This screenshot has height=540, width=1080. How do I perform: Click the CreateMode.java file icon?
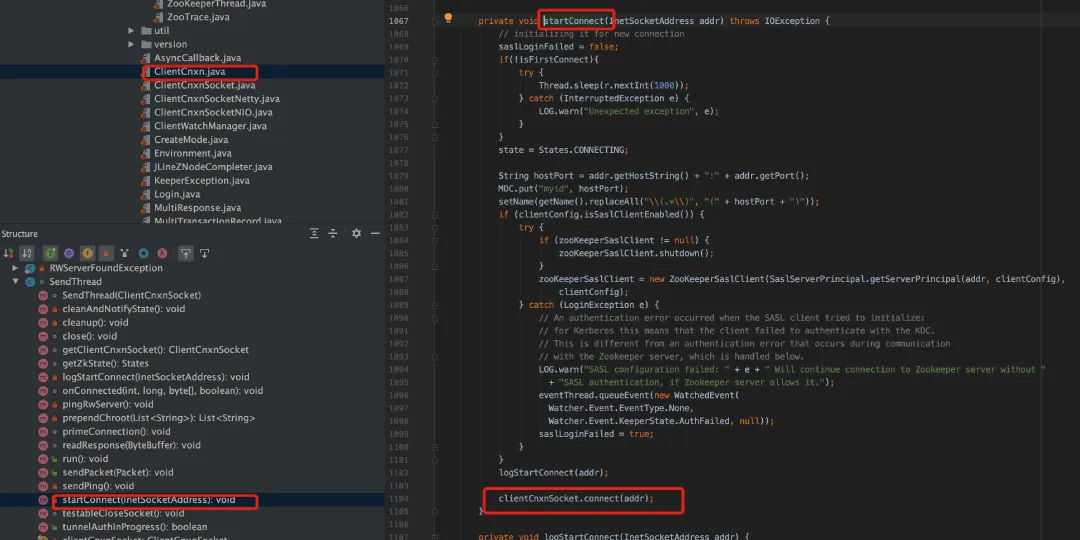[x=145, y=140]
